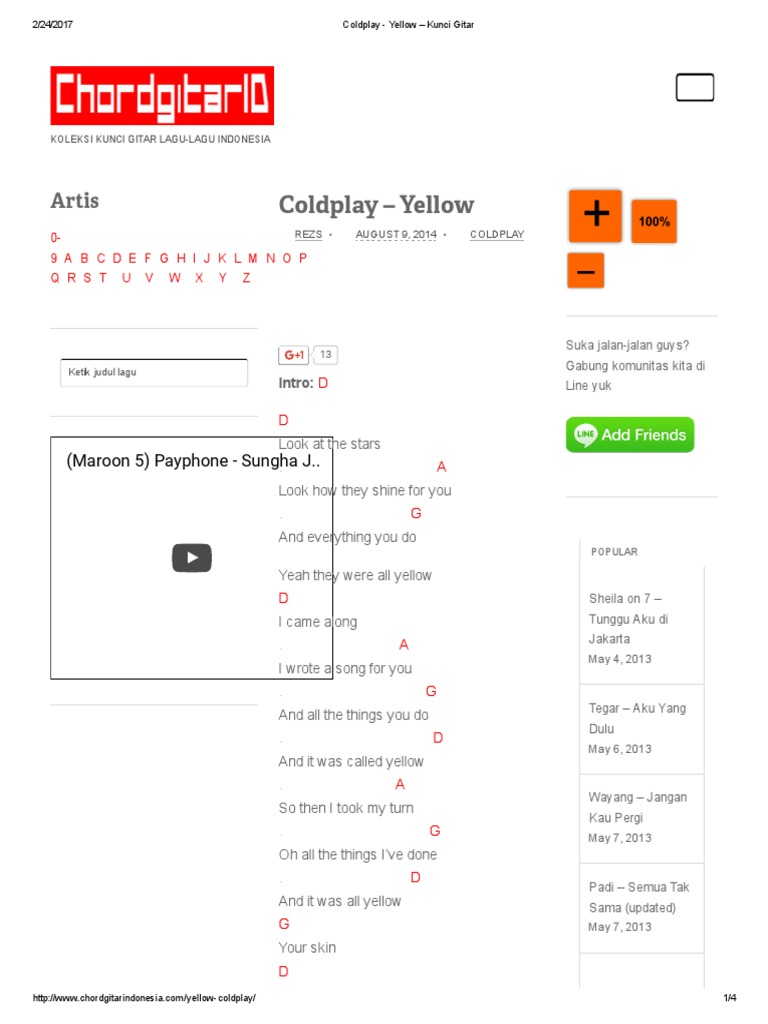Open the top-right menu box
Screen dimensions: 768x1024
[695, 88]
